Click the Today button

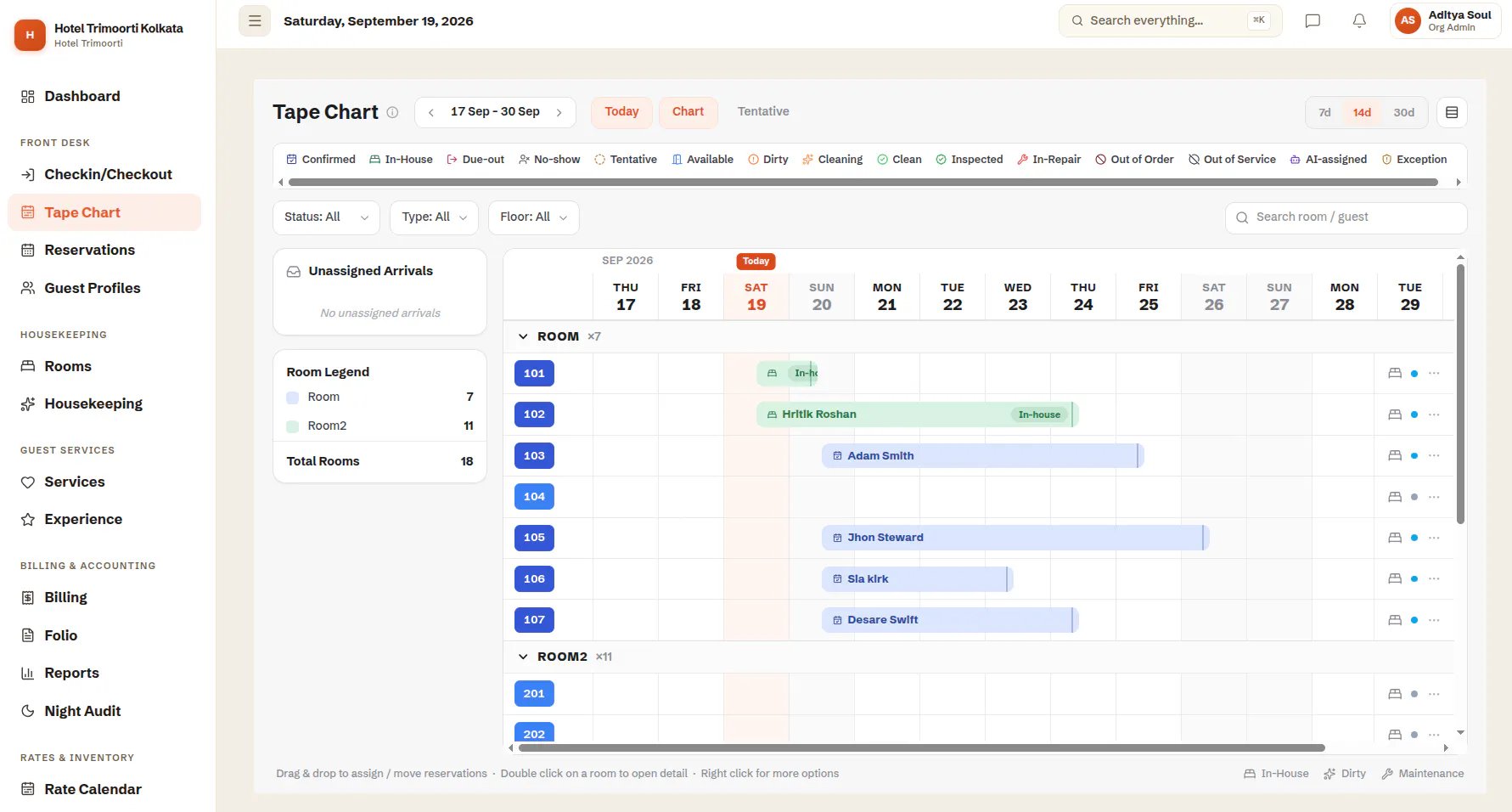[x=621, y=112]
